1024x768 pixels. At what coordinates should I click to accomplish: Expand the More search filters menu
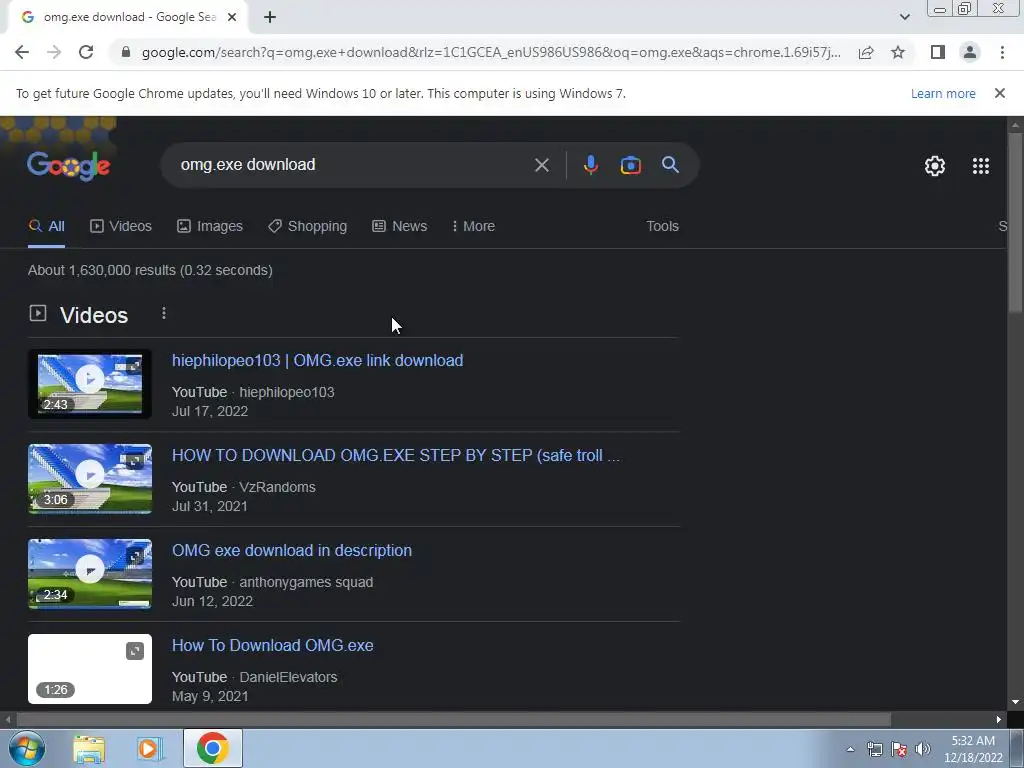pyautogui.click(x=473, y=227)
